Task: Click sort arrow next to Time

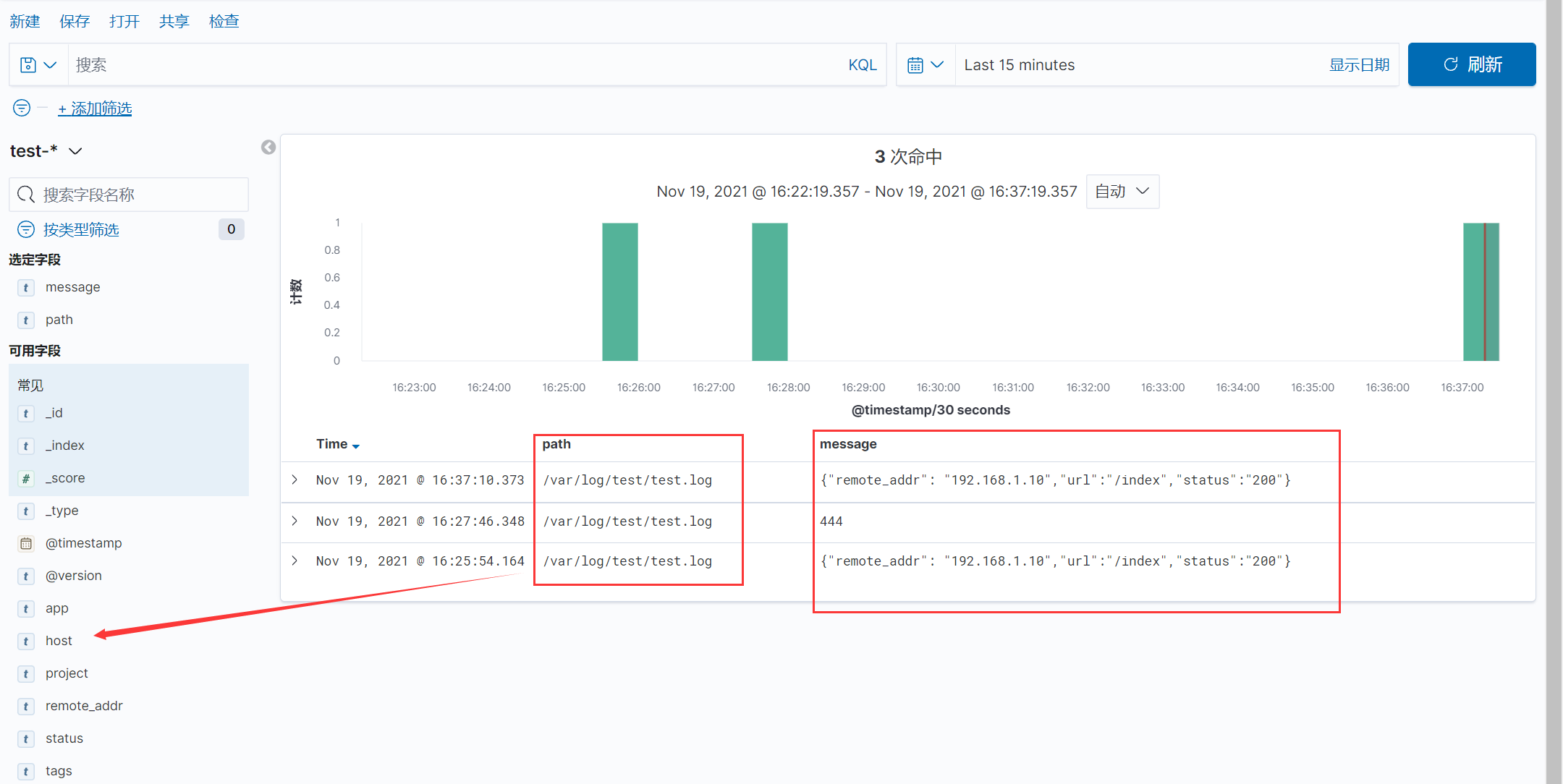Action: click(356, 446)
